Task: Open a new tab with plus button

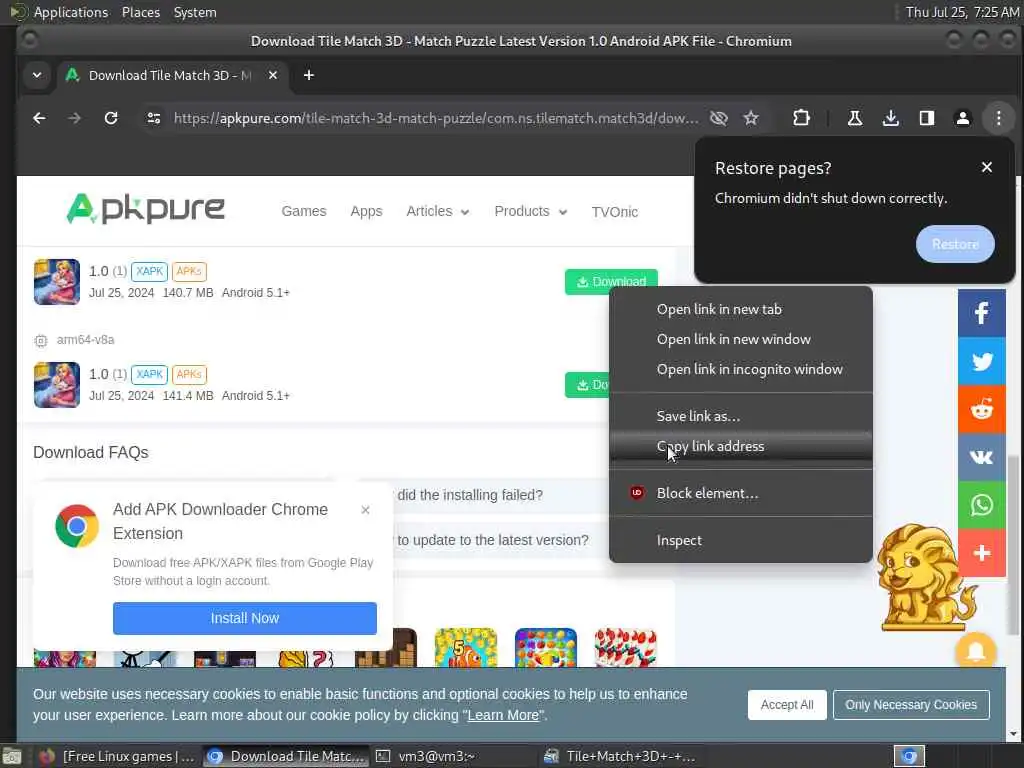Action: (x=309, y=75)
